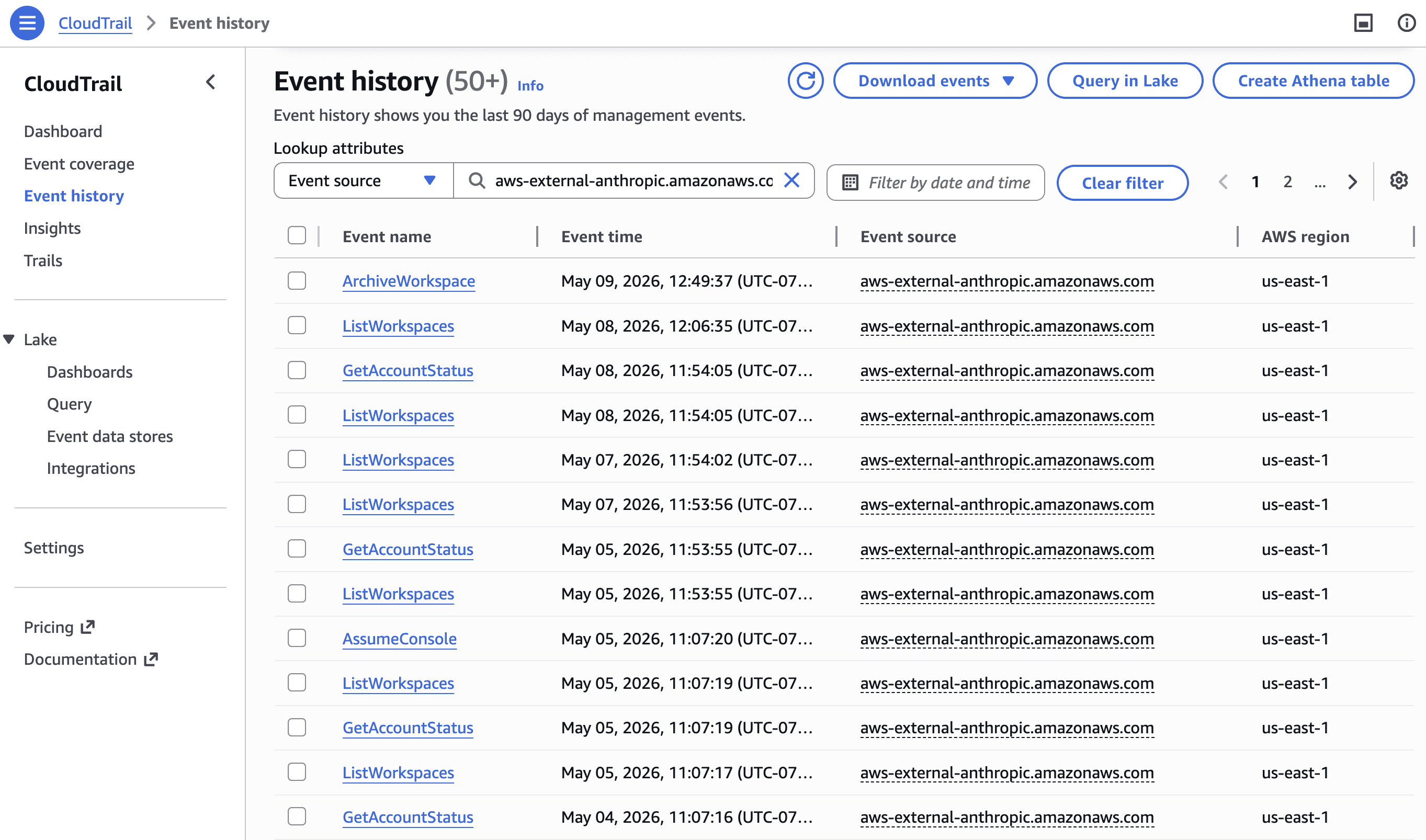Open Settings in sidebar
Viewport: 1426px width, 840px height.
click(x=54, y=548)
